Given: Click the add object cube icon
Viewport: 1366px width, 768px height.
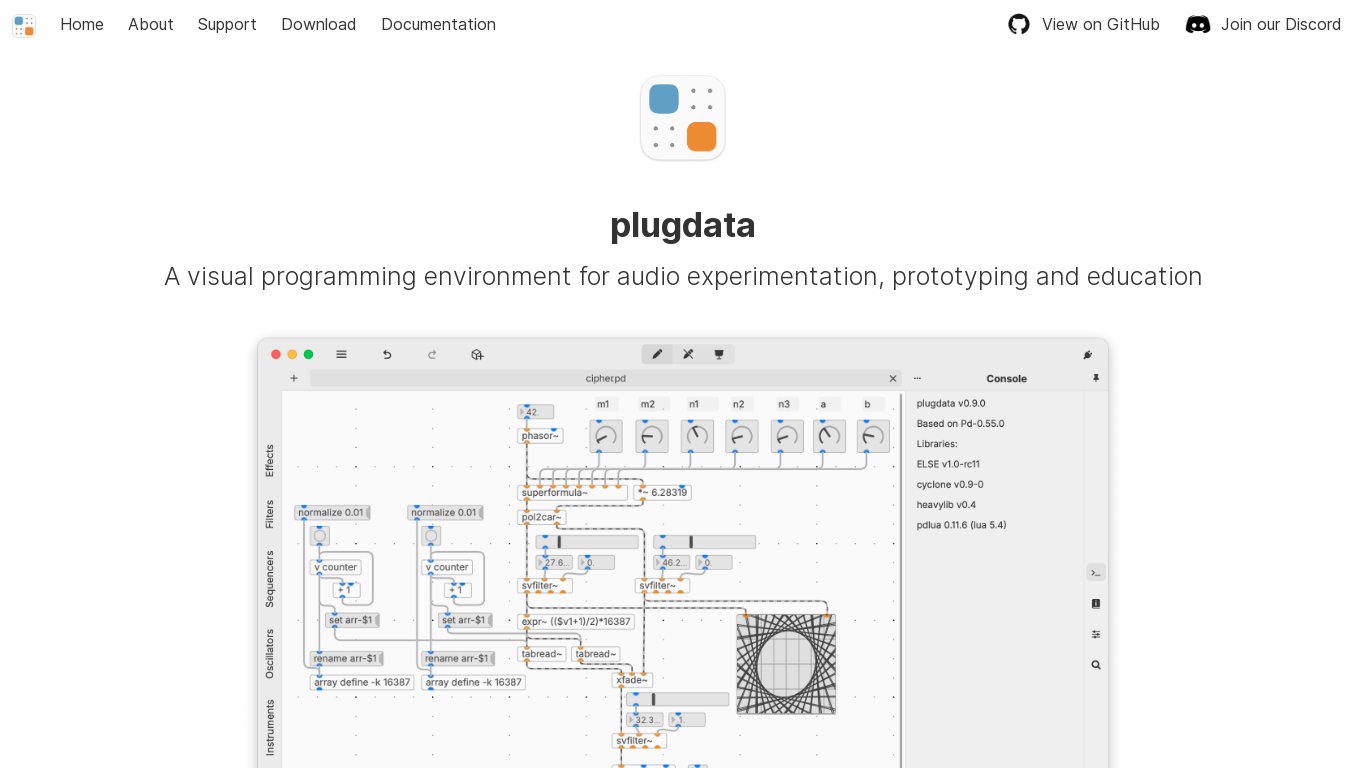Looking at the screenshot, I should coord(477,354).
